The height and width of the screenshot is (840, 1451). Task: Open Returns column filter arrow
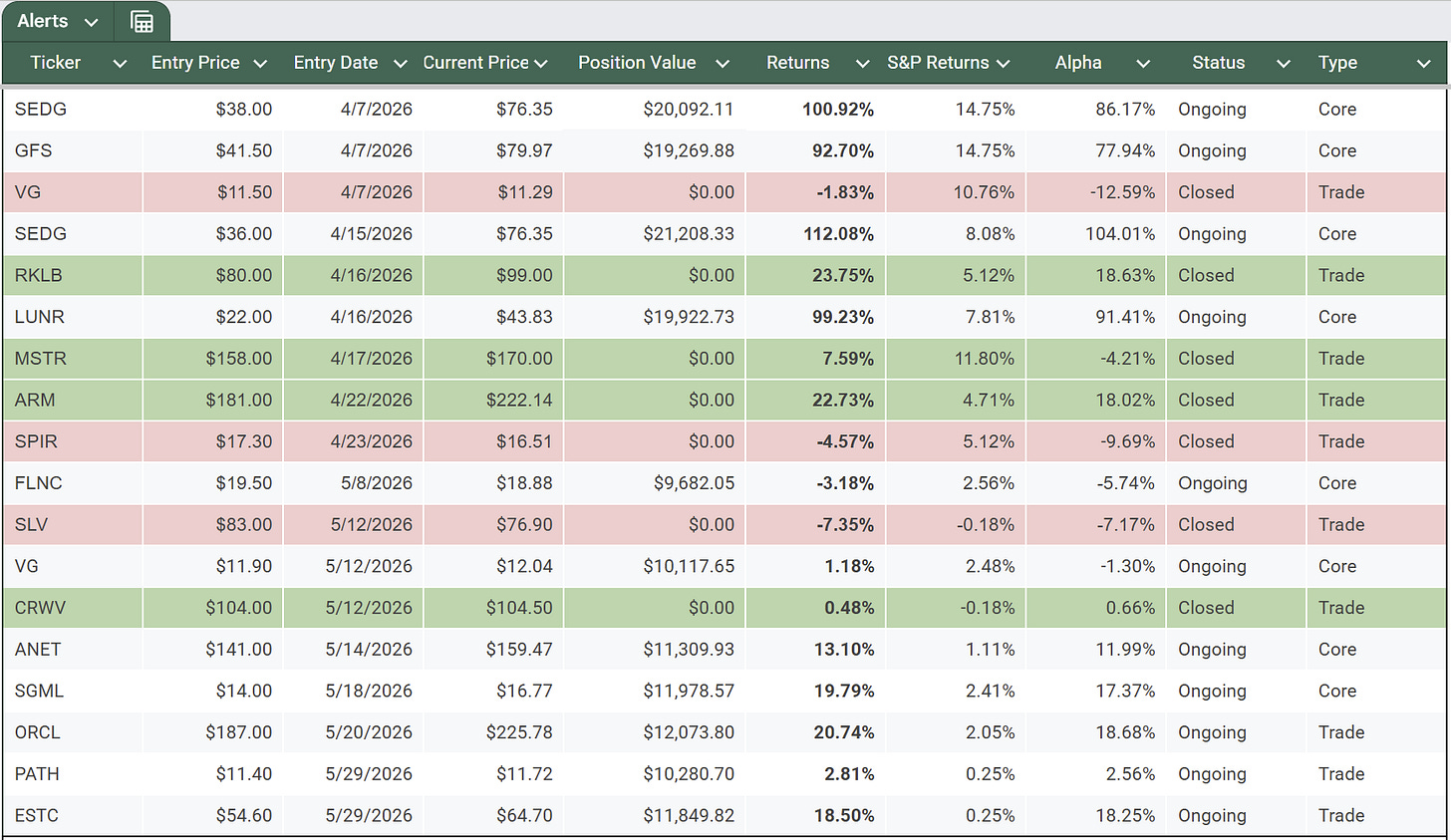coord(863,64)
